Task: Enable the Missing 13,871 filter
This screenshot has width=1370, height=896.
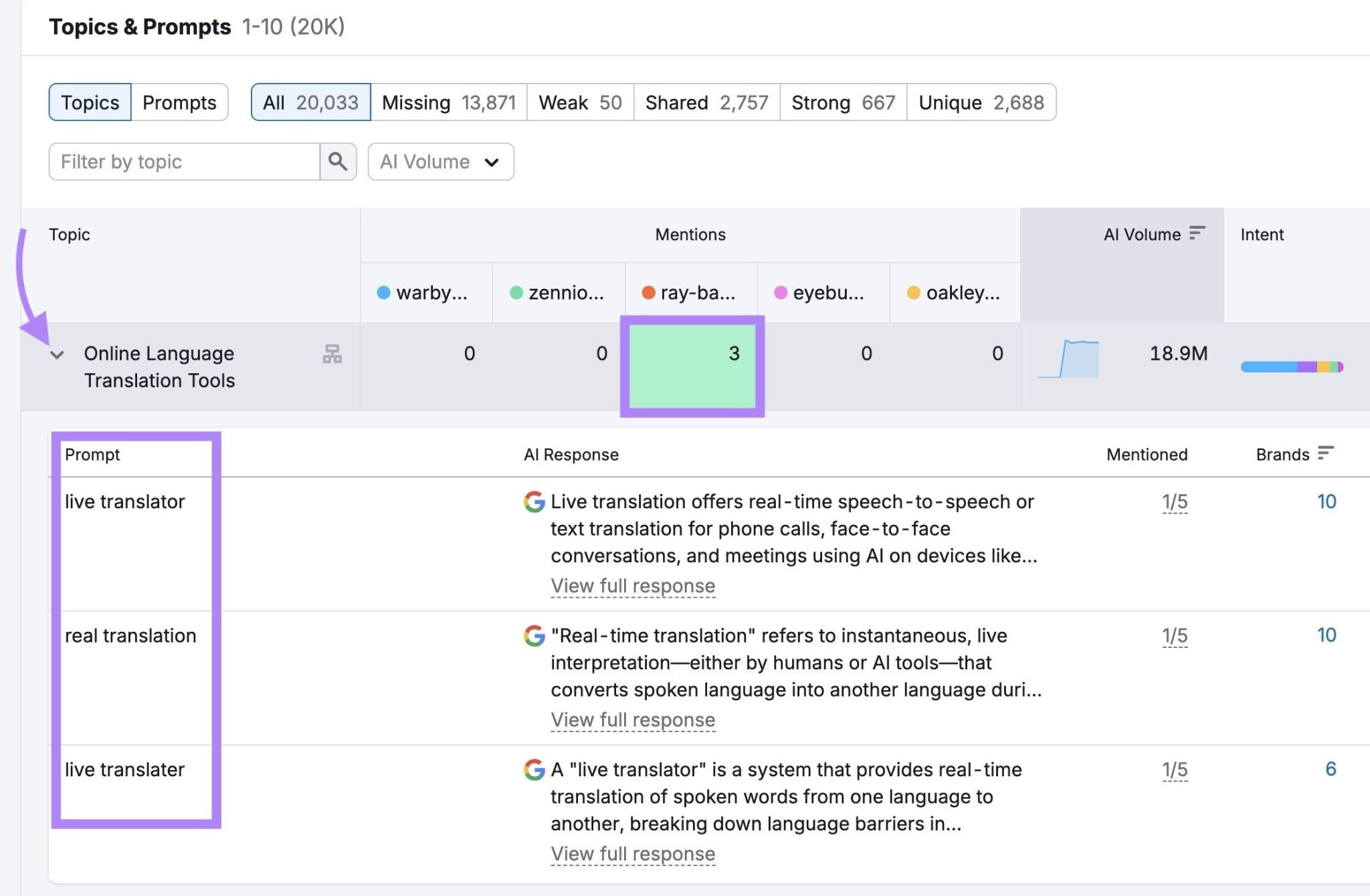Action: click(448, 102)
